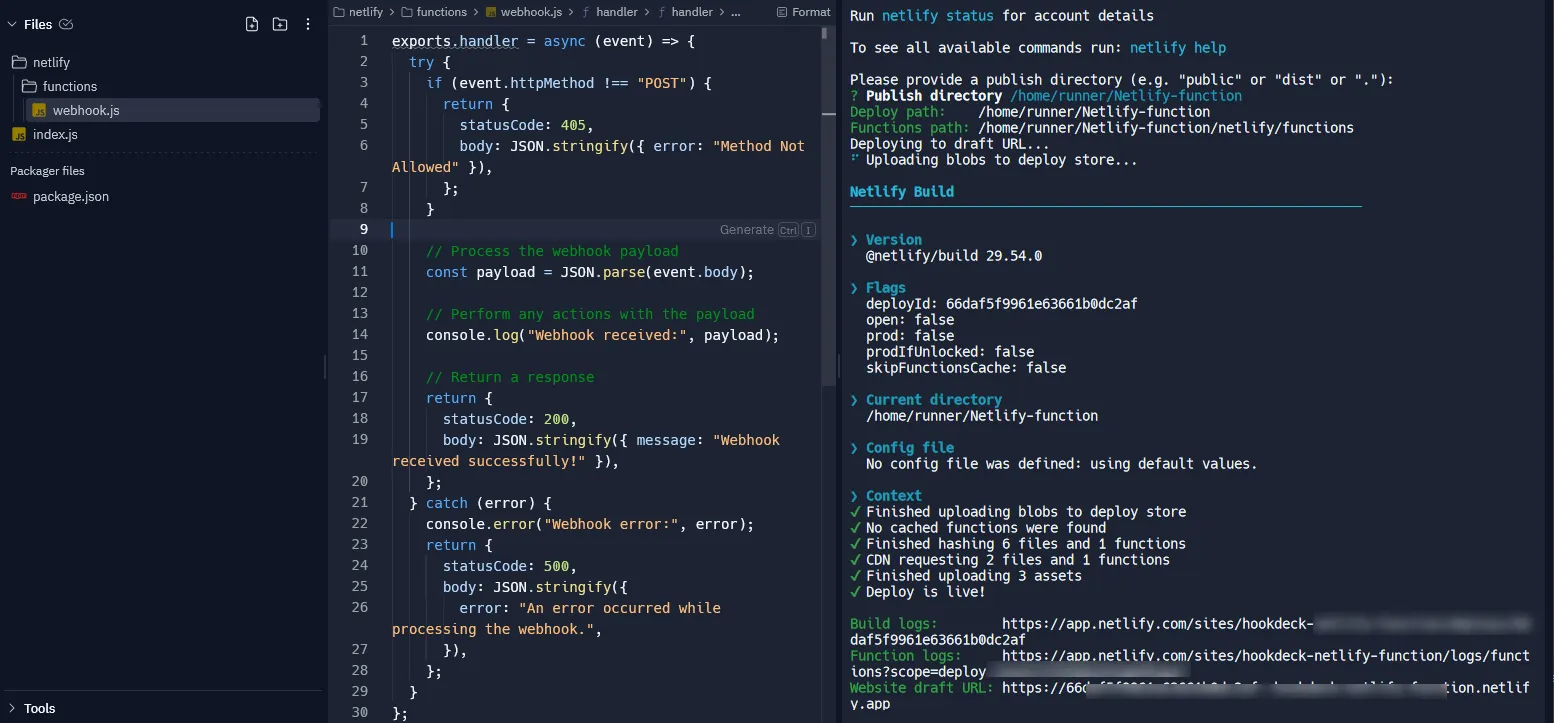
Task: Click 'JSON.parse(event.body)' on line 11
Action: (x=652, y=272)
